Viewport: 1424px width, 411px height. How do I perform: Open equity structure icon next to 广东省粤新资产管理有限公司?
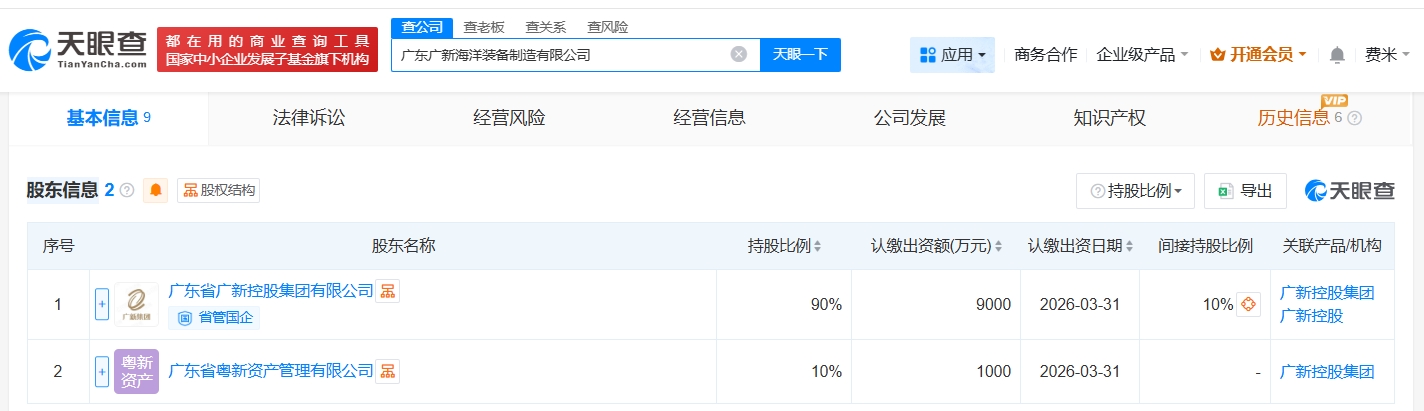coord(387,371)
